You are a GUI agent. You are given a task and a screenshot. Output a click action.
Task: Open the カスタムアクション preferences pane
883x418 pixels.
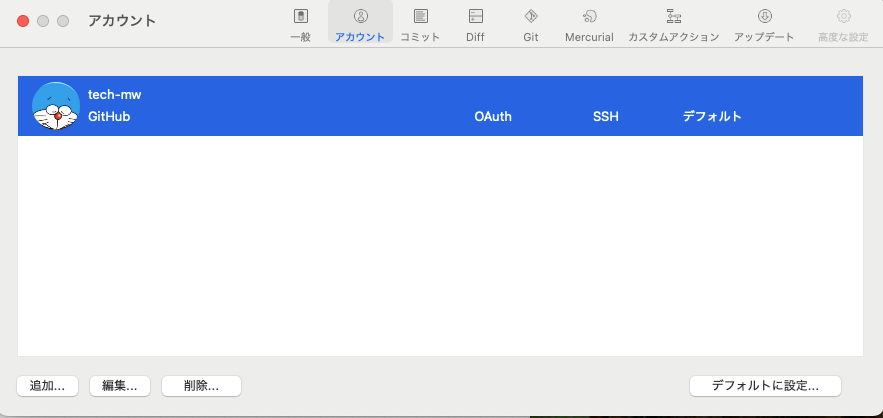coord(674,25)
